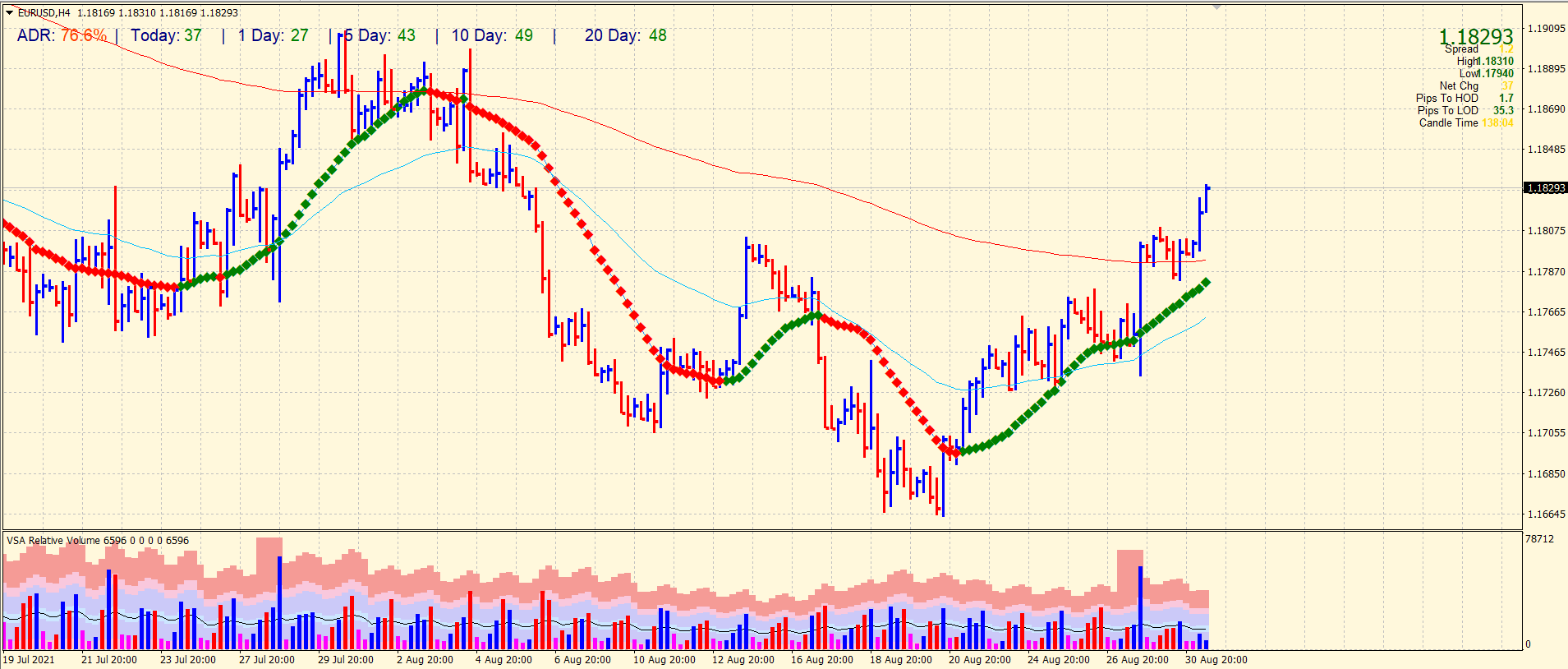Image resolution: width=1568 pixels, height=669 pixels.
Task: Click the highlighted 1.18293 price axis tag
Action: [1546, 188]
